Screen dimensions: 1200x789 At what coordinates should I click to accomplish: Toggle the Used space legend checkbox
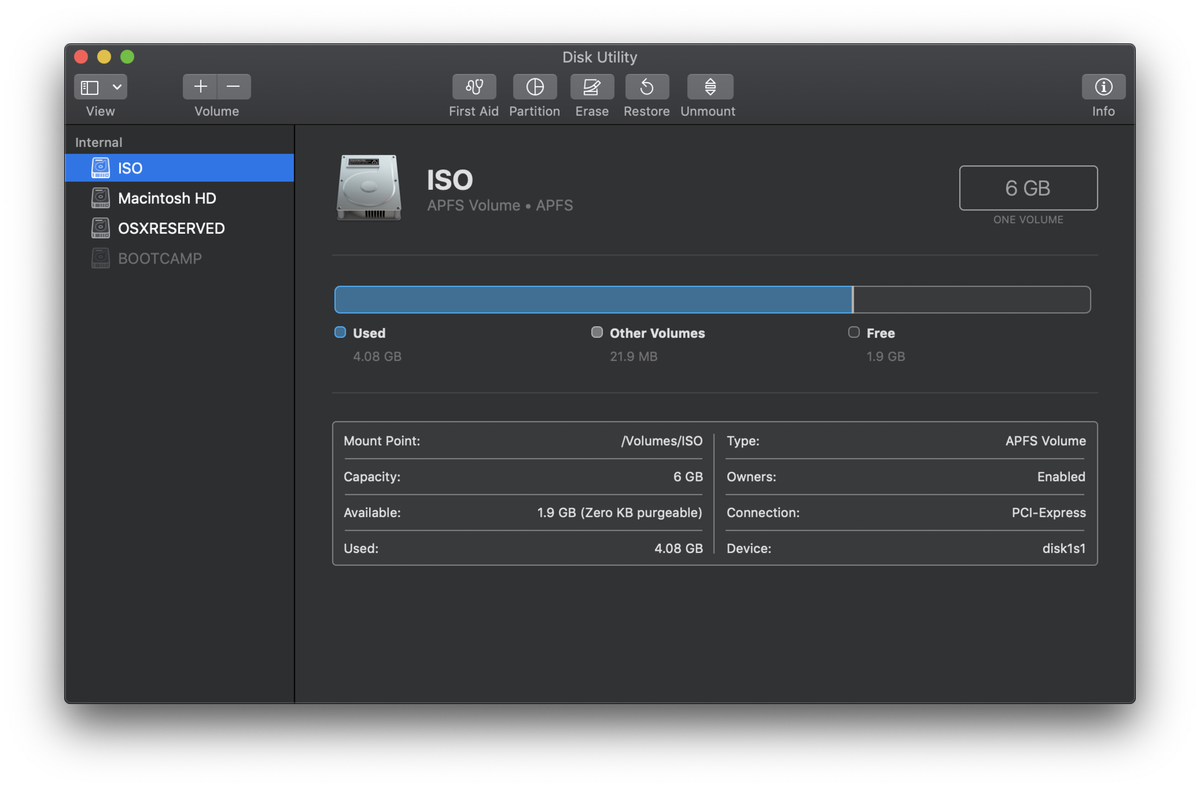point(339,332)
